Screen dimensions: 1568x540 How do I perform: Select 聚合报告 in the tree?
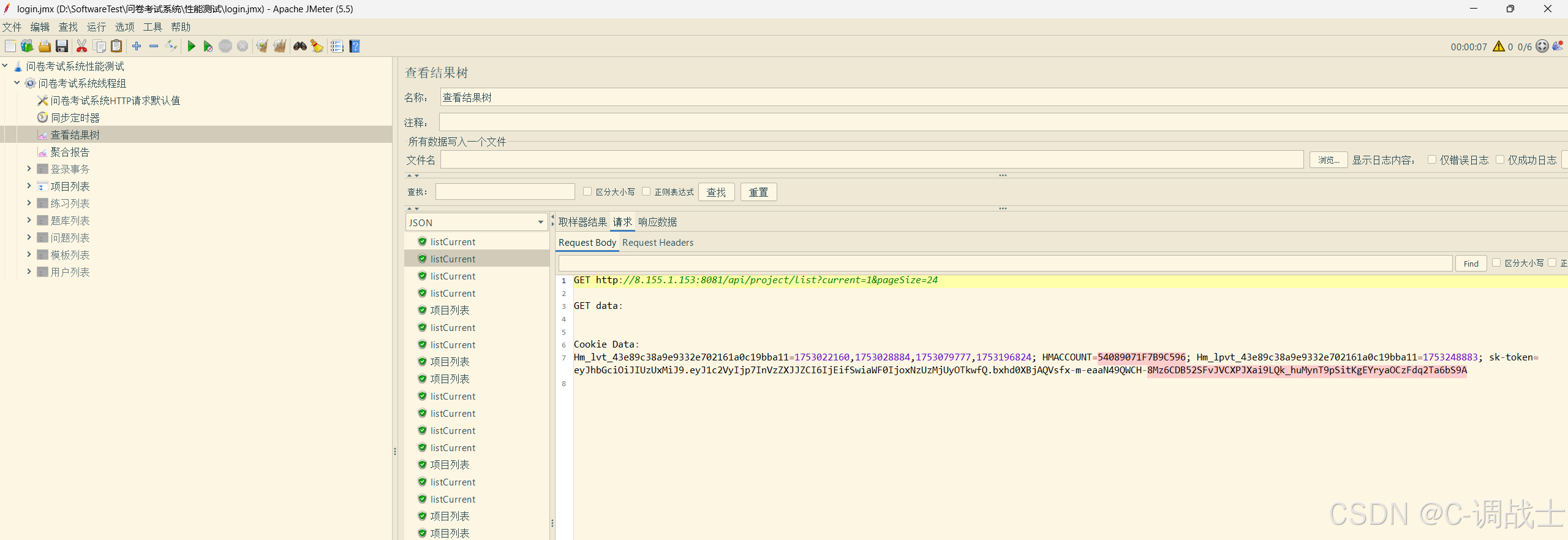click(70, 152)
